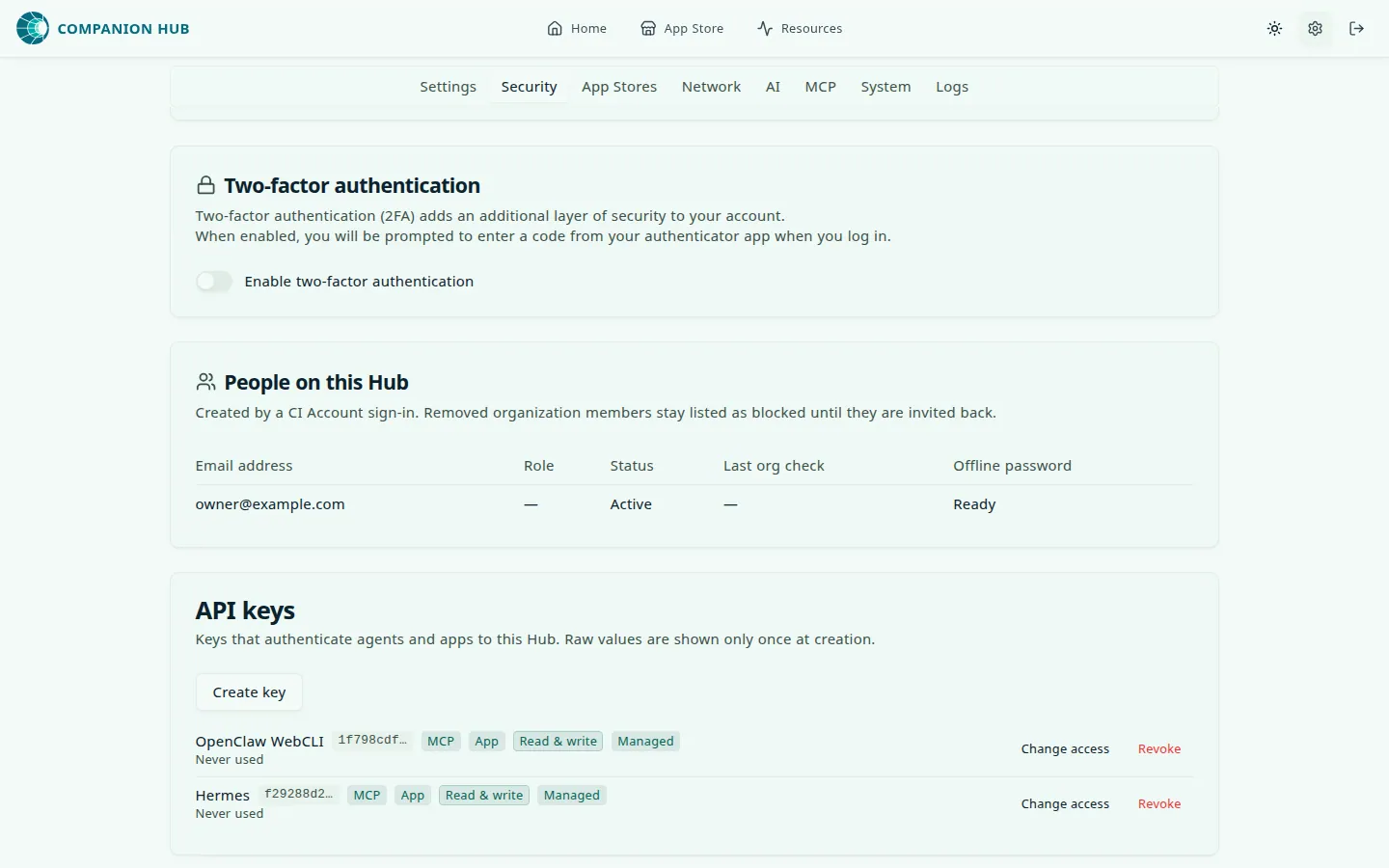Click the Last org check column header
Screen dimensions: 1389x868
pyautogui.click(x=774, y=466)
